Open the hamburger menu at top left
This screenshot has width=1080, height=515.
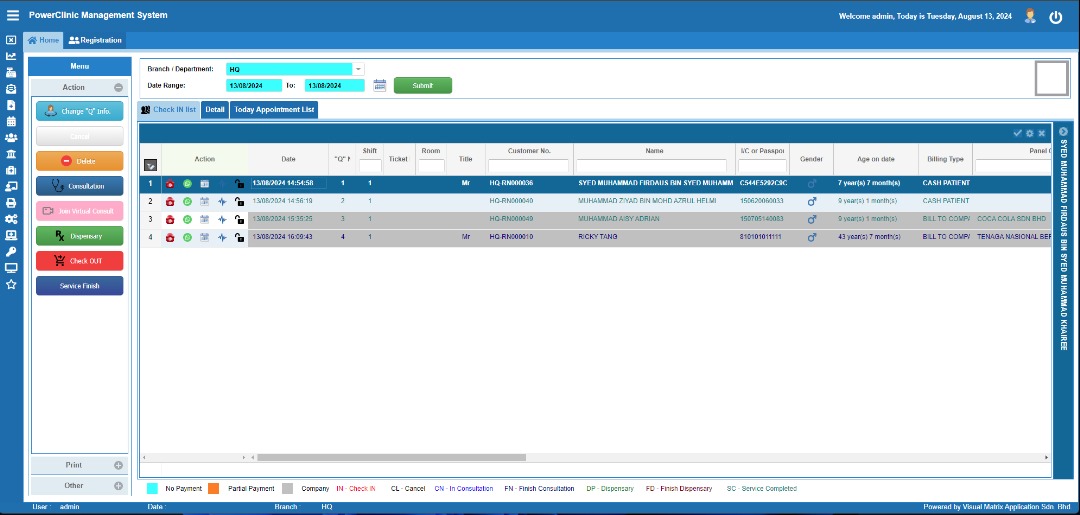click(12, 16)
